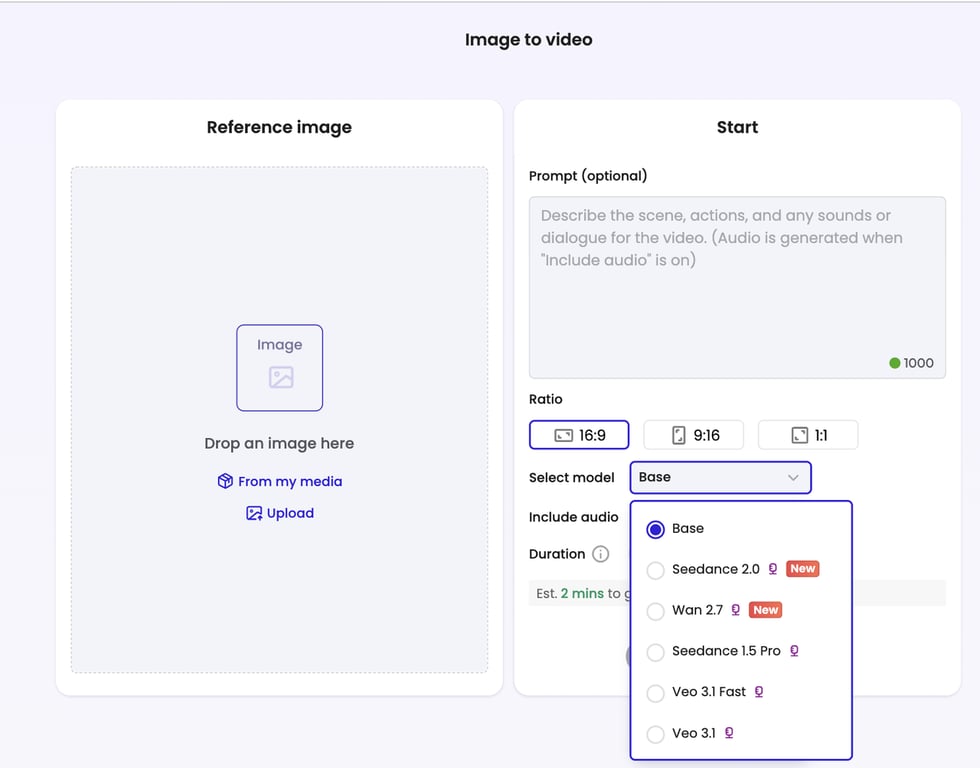The height and width of the screenshot is (768, 980).
Task: Click the Upload link
Action: tap(290, 513)
